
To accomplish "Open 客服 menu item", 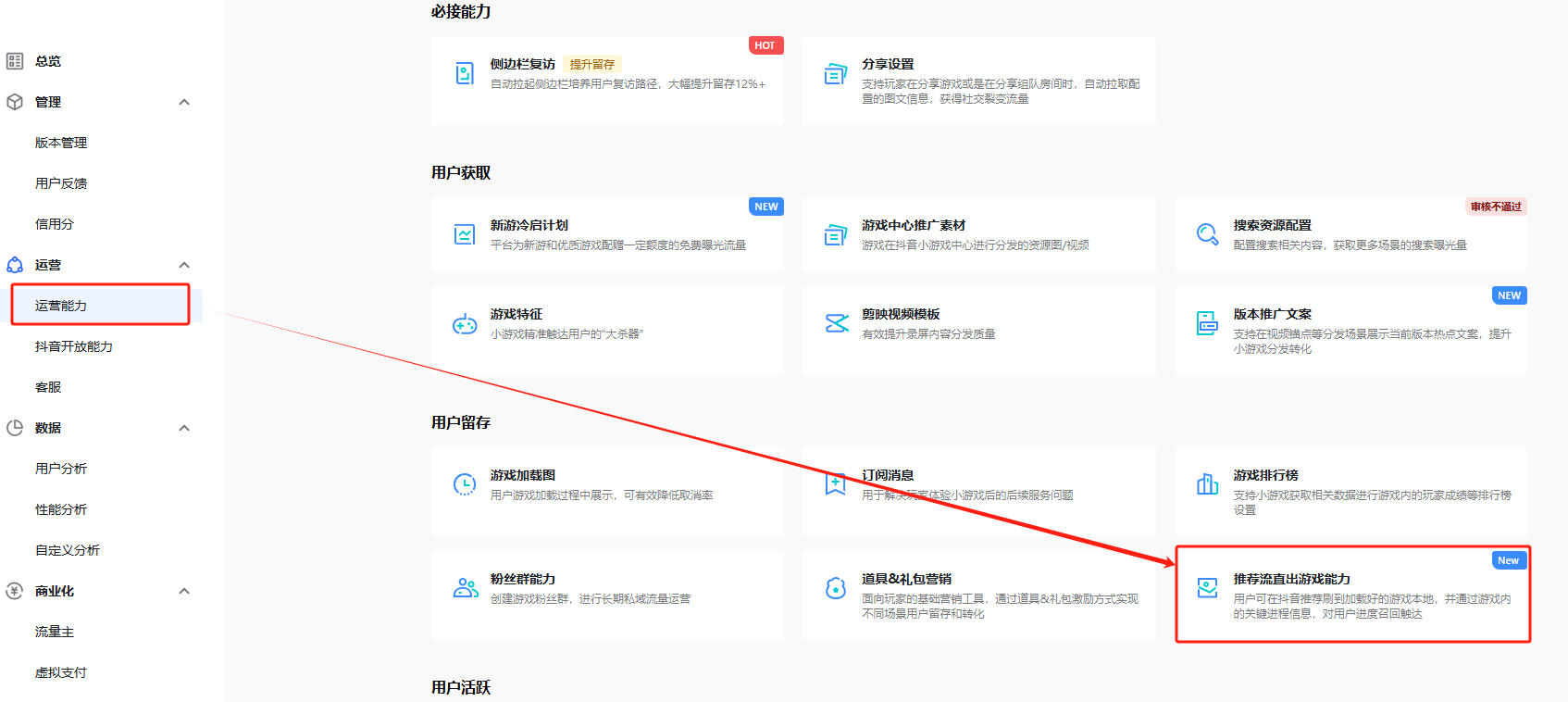I will pos(48,387).
